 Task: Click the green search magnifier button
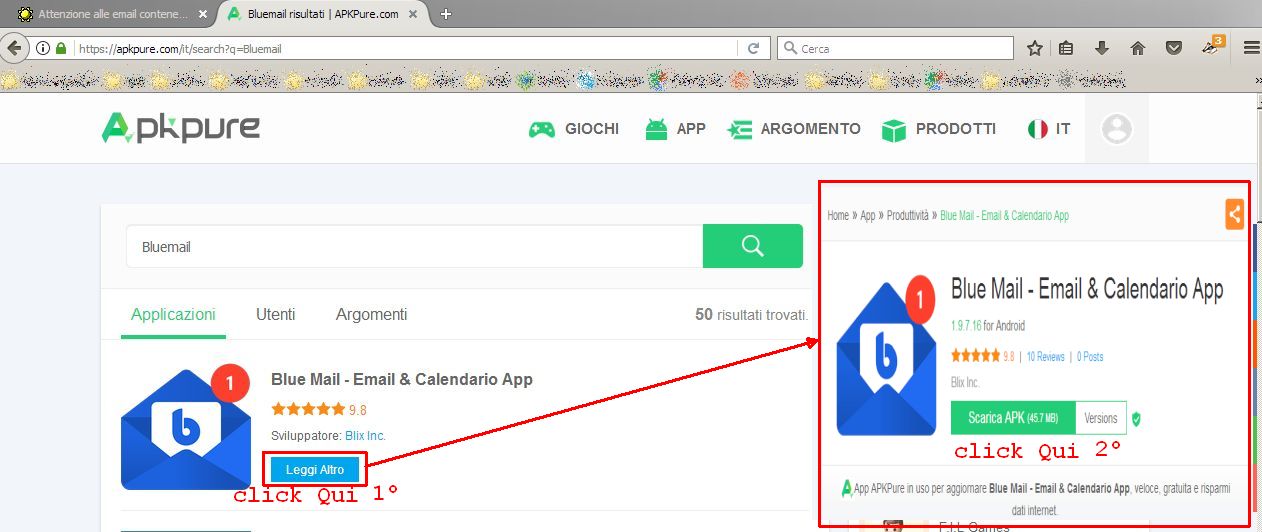(x=753, y=246)
